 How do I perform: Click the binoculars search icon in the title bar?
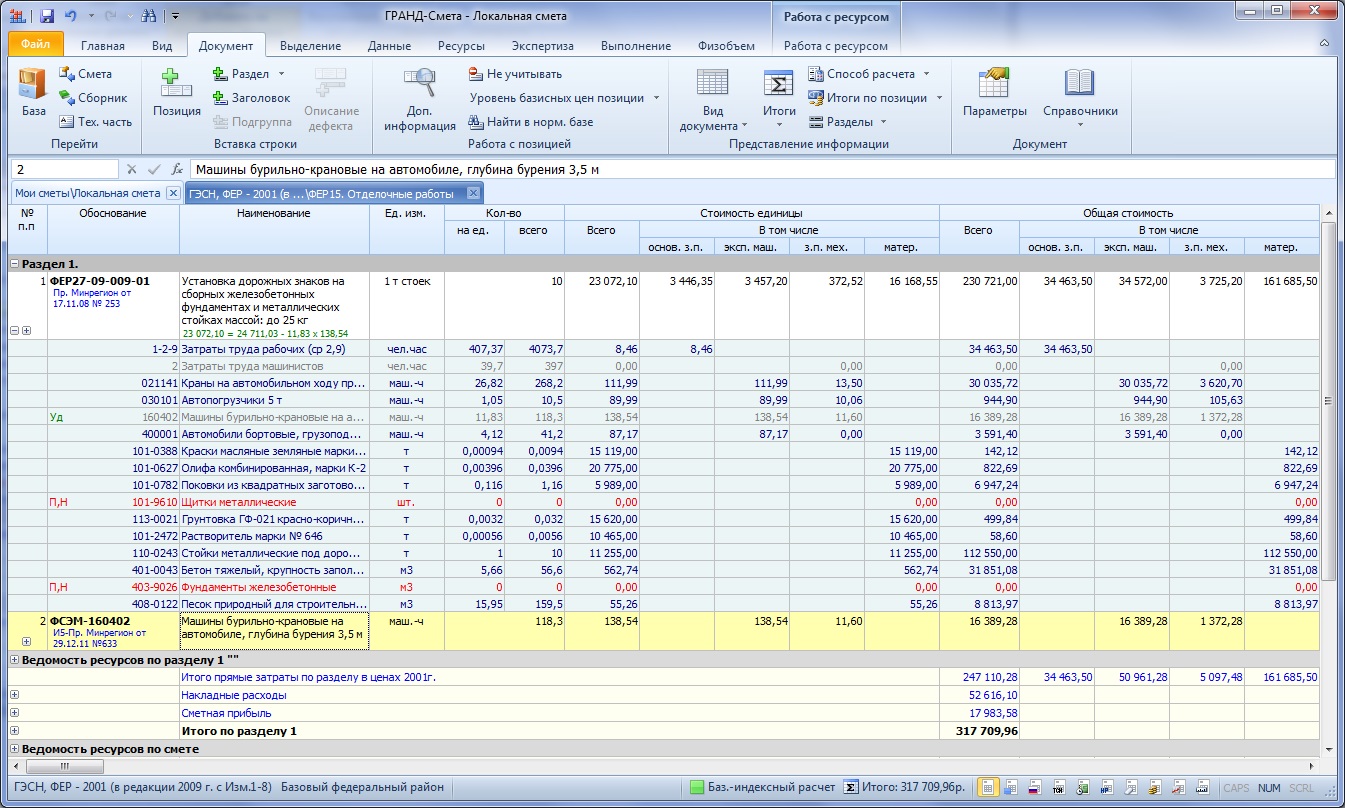point(149,16)
